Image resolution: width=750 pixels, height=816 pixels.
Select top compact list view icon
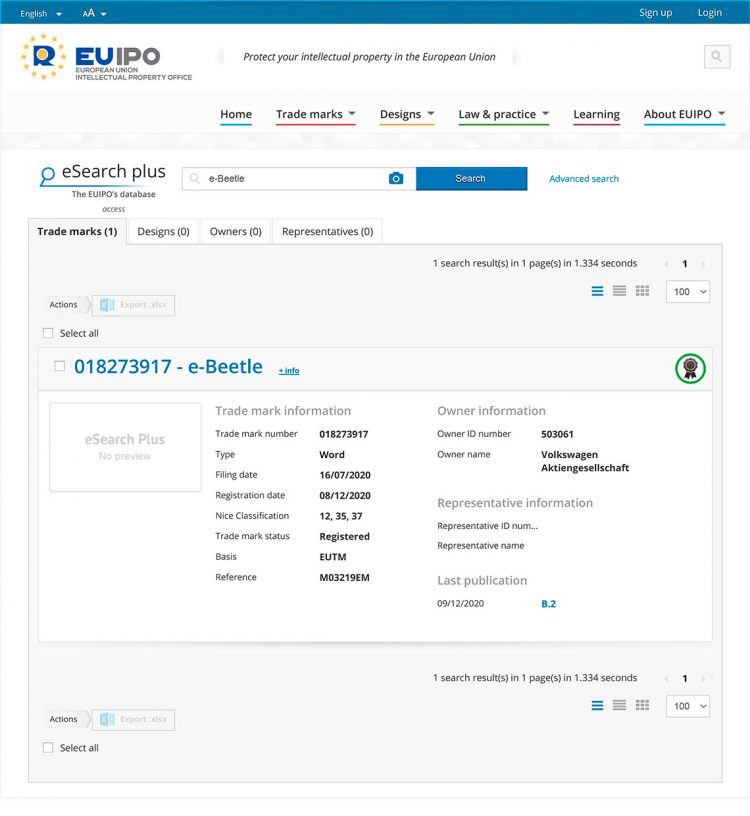point(619,291)
